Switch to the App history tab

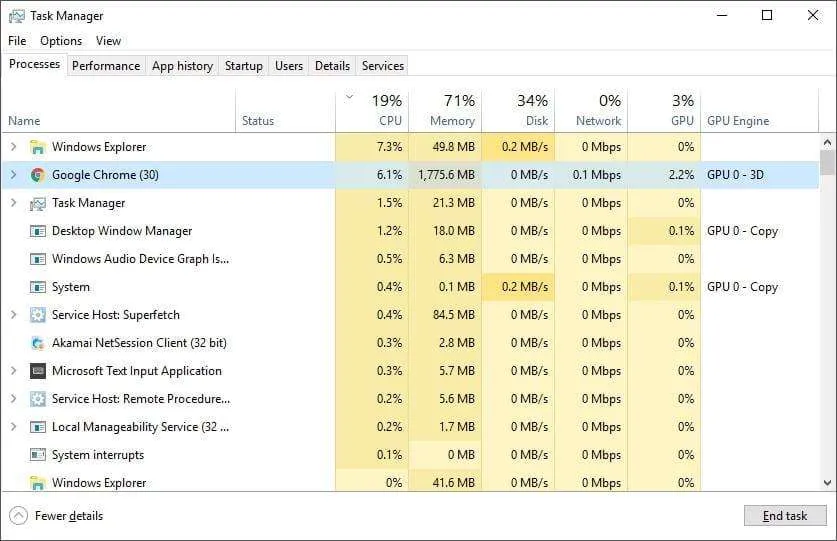(182, 66)
